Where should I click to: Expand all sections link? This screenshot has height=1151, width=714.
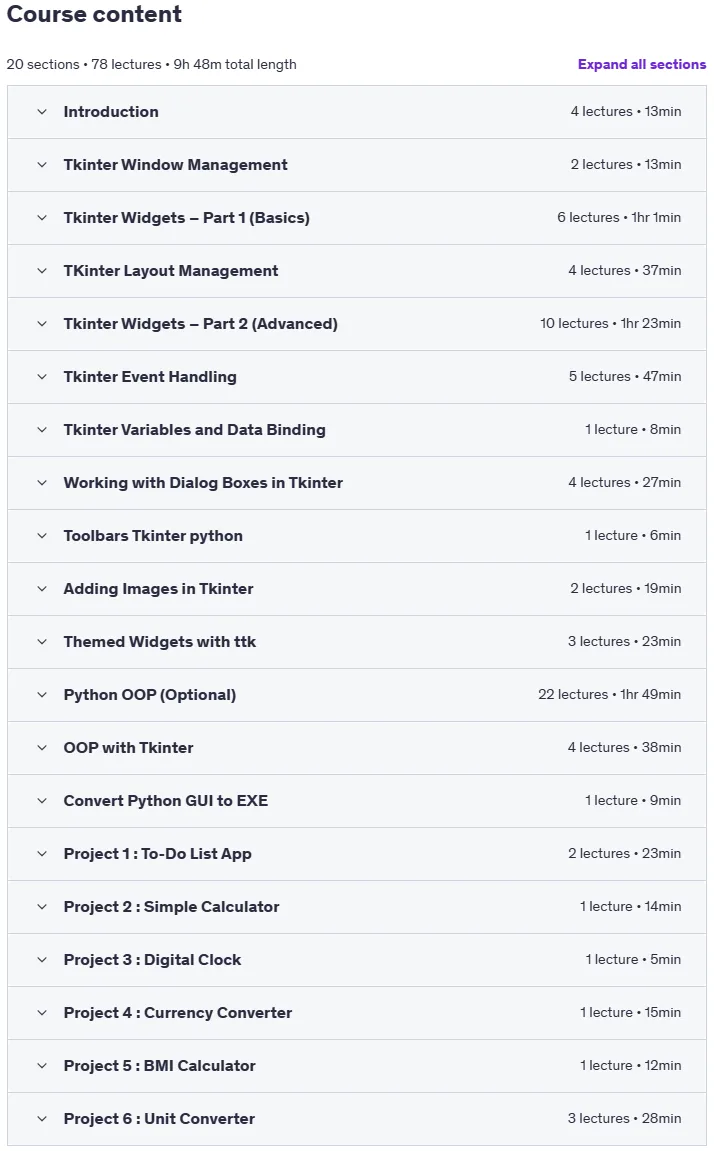coord(641,65)
